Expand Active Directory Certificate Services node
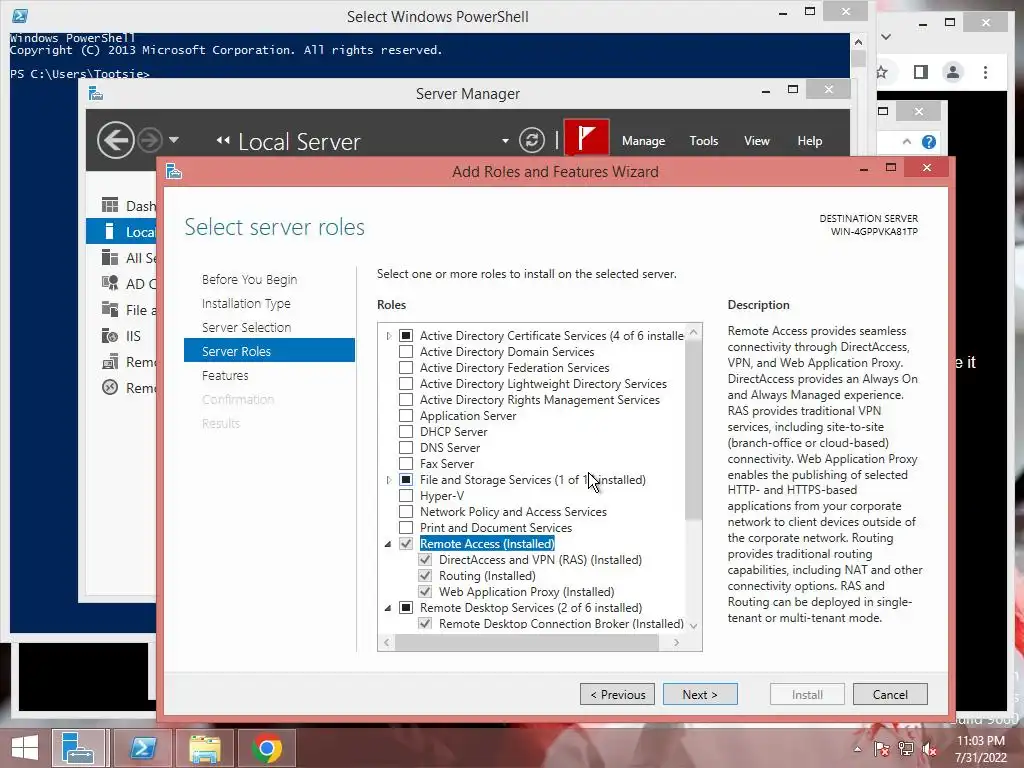This screenshot has width=1024, height=768. click(389, 336)
